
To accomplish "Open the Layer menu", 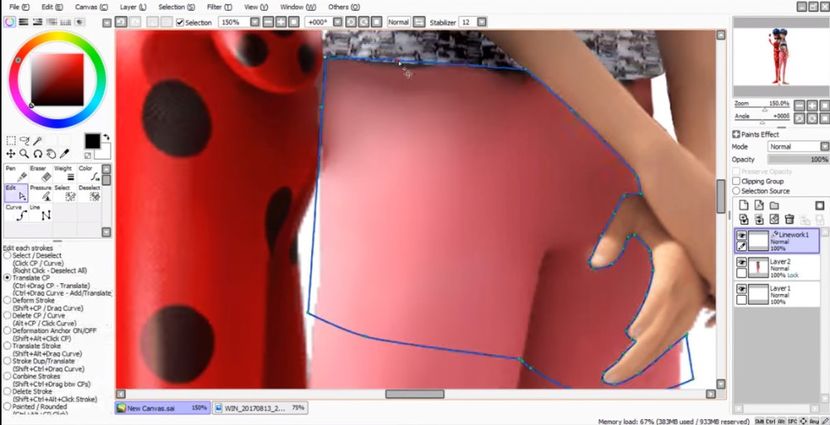I will pos(133,7).
